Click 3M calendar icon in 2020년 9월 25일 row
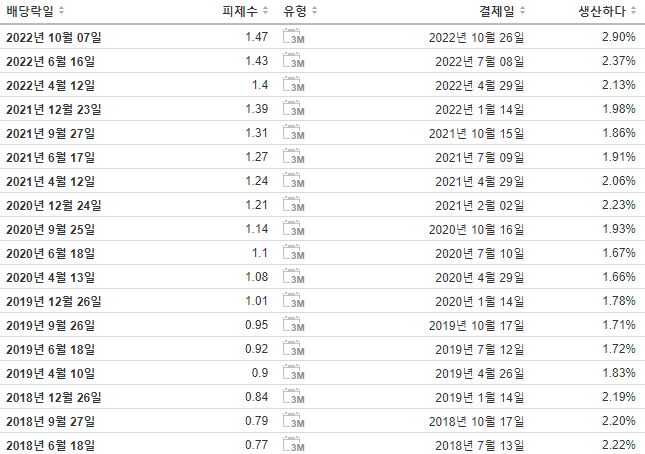The width and height of the screenshot is (645, 454). [x=294, y=228]
